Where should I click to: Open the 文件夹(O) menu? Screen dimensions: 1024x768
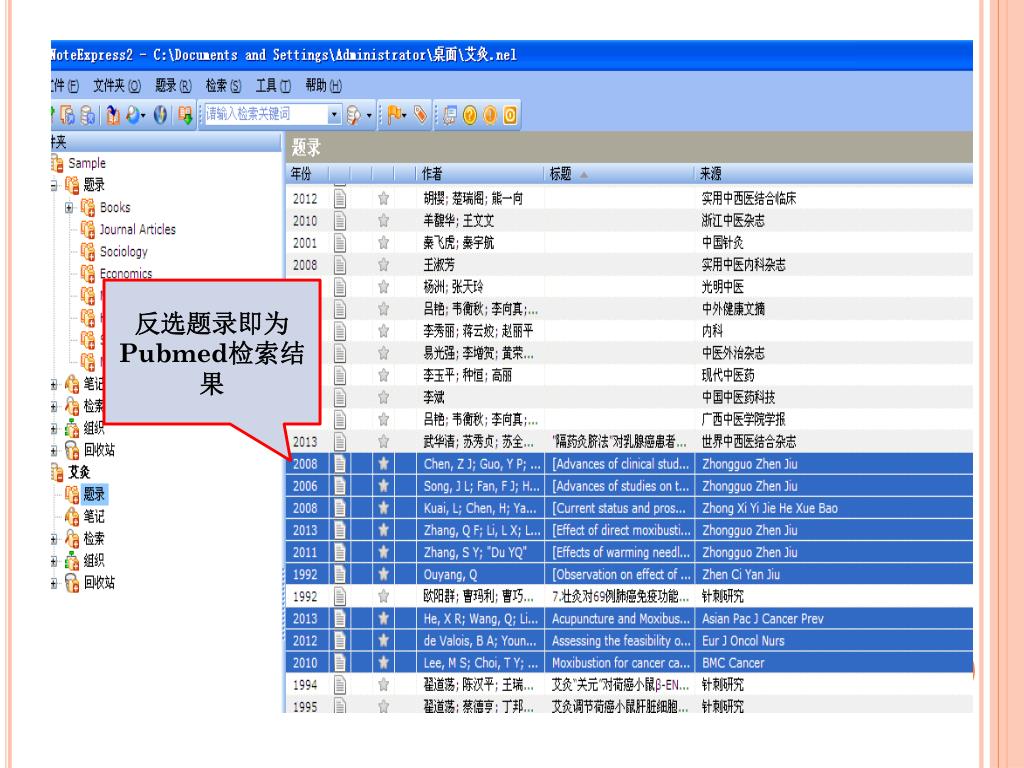click(x=117, y=86)
